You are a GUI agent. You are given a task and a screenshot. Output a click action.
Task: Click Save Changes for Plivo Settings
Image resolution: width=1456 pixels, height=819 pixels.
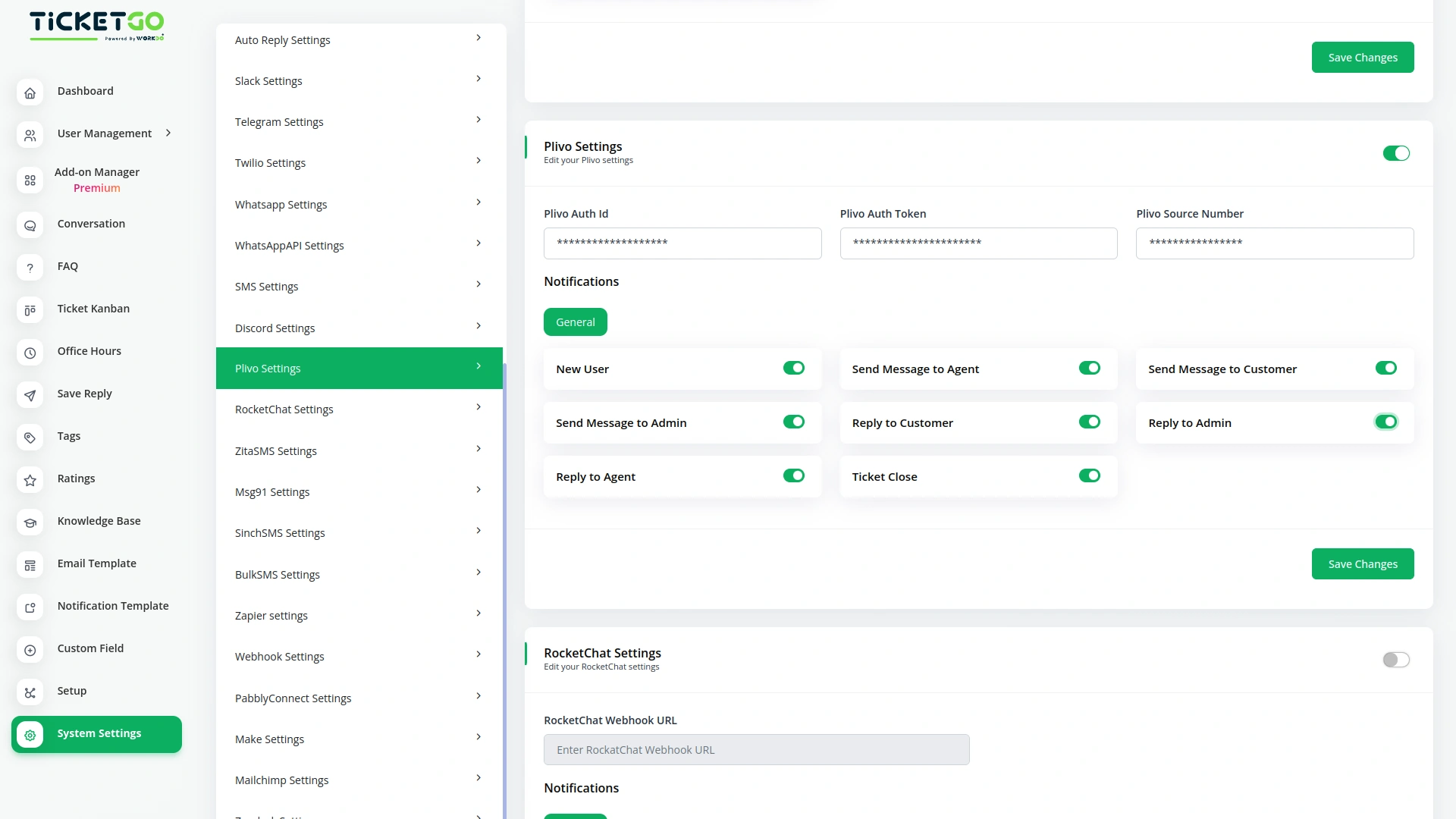[1362, 563]
